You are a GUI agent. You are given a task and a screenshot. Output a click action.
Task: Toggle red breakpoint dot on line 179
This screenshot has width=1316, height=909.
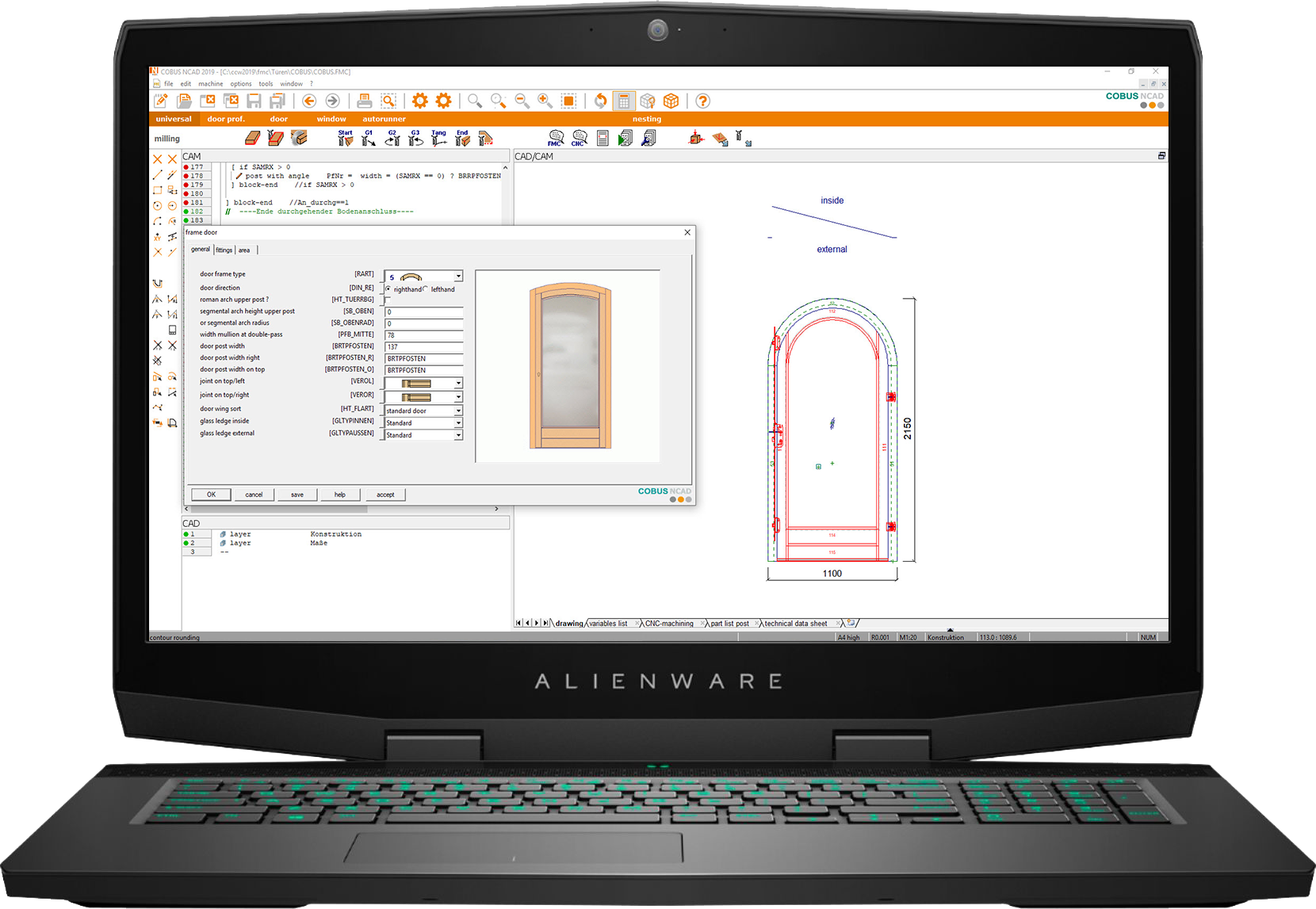[x=186, y=185]
